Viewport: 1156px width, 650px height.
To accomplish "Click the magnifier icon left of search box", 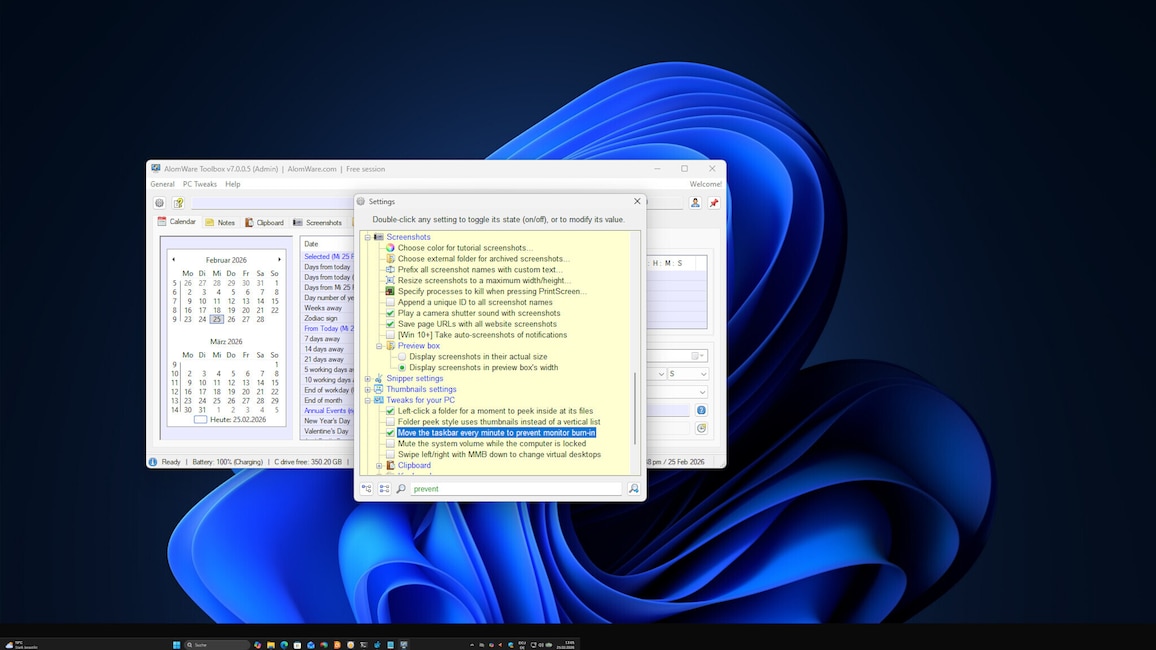I will tap(401, 489).
